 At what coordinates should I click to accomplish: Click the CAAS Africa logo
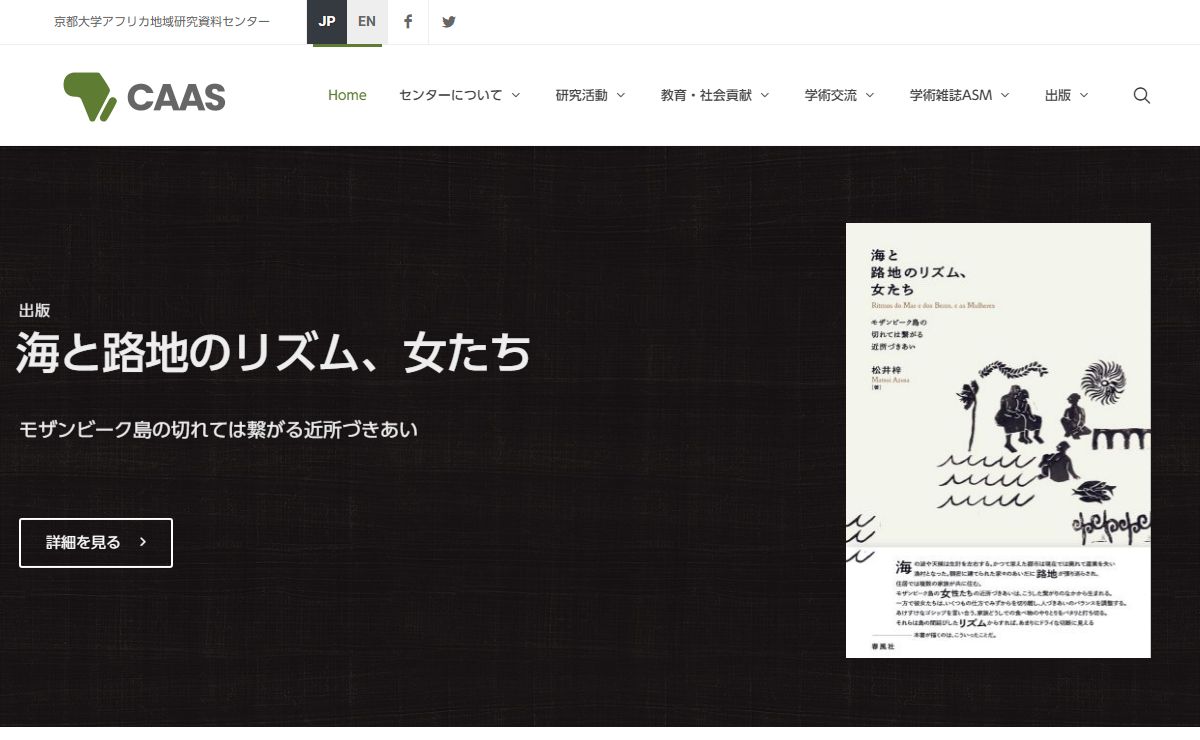coord(144,97)
